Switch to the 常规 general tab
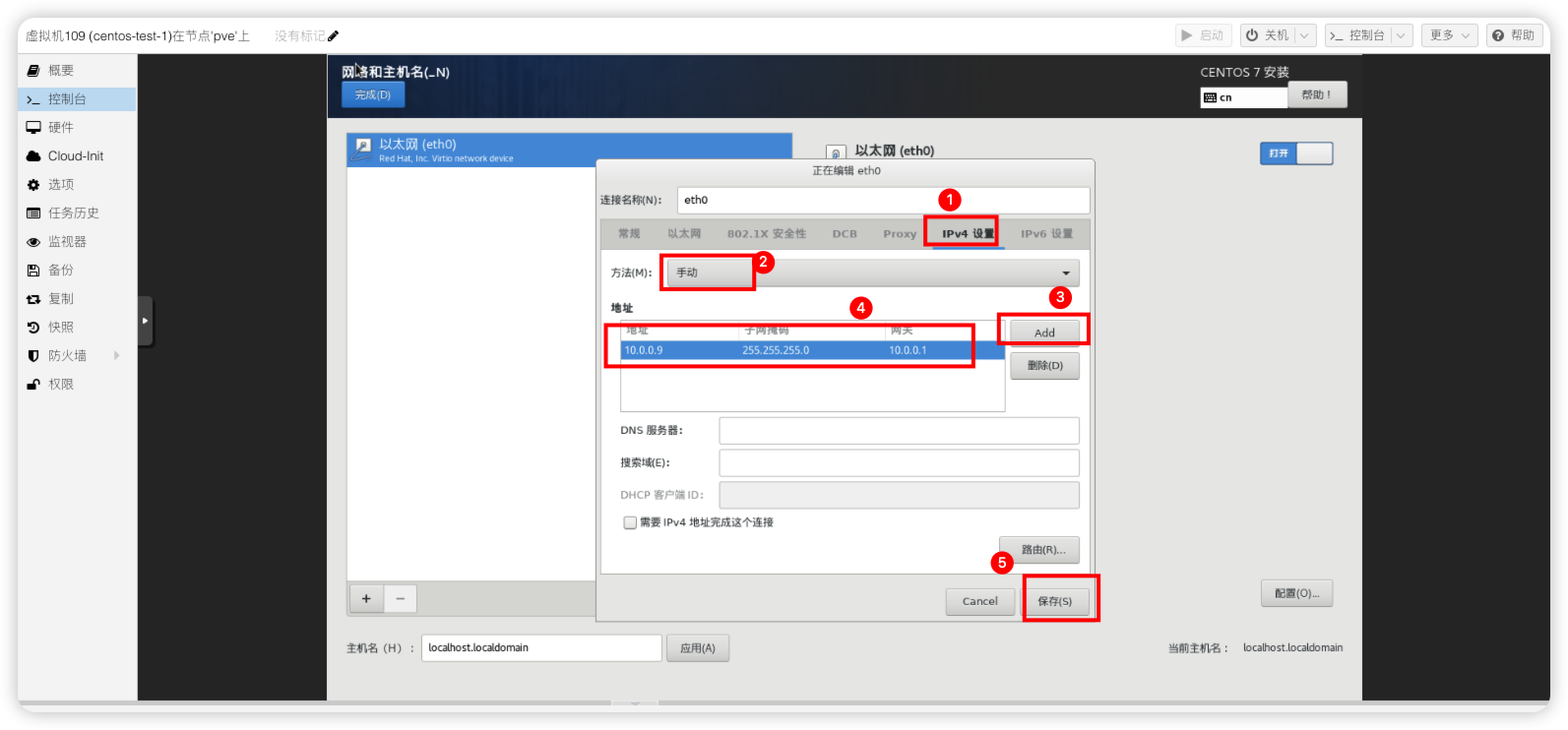 (629, 234)
